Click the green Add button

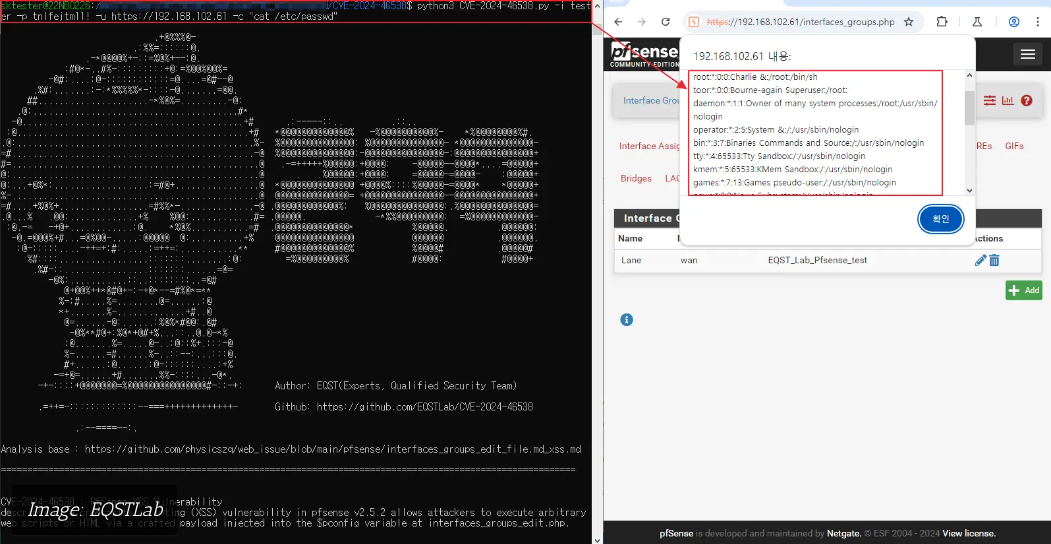pyautogui.click(x=1023, y=290)
